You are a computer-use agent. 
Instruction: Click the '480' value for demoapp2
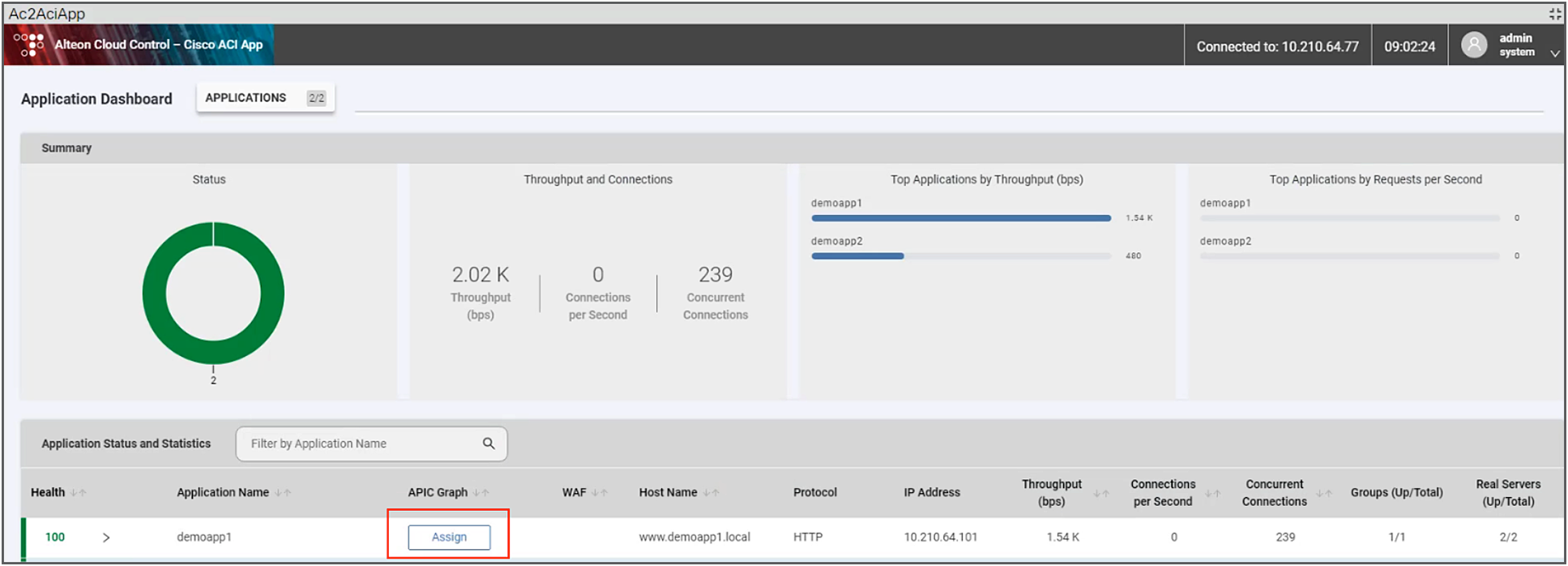coord(1133,256)
